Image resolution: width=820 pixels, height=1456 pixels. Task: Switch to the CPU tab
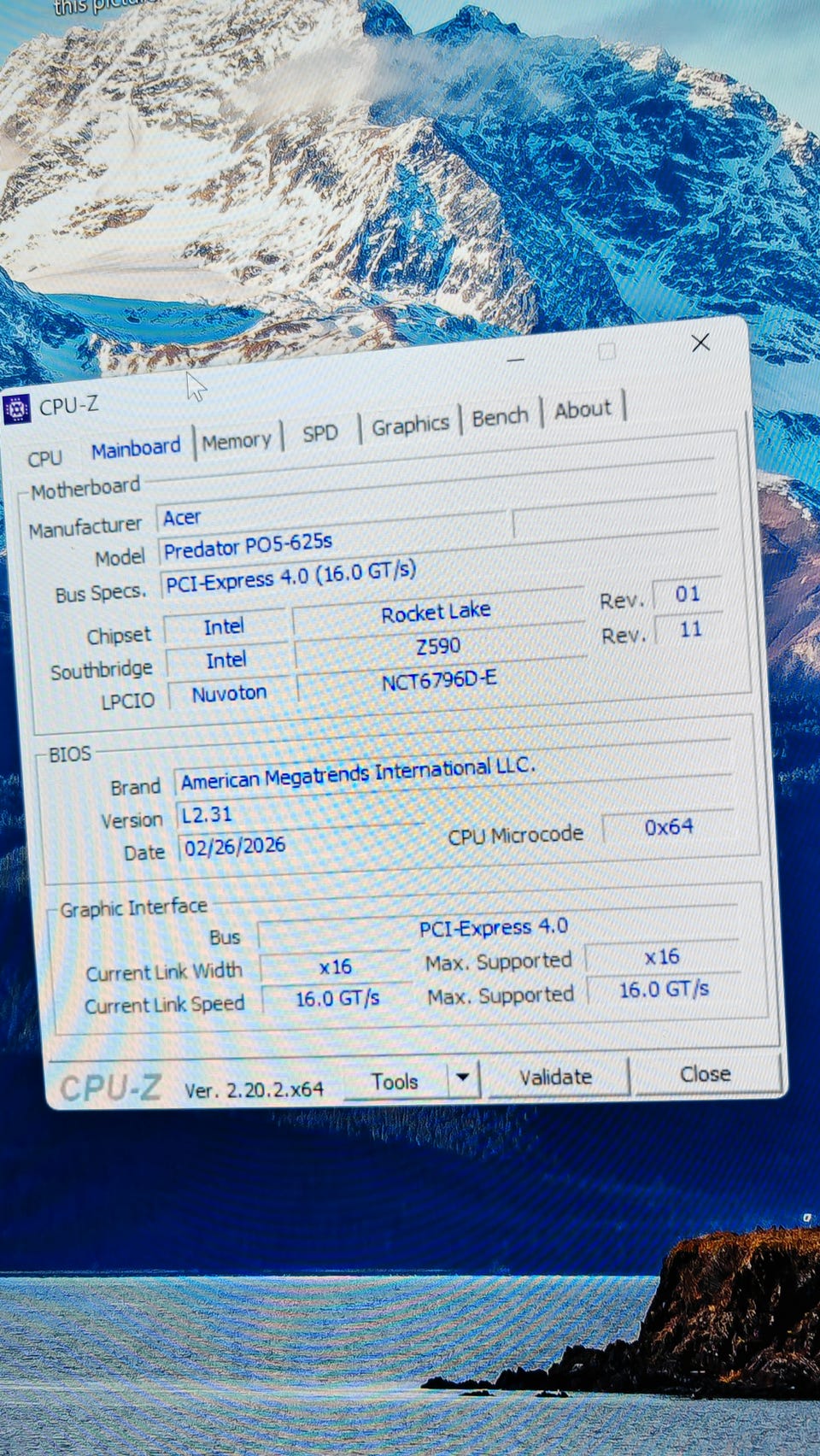click(x=44, y=458)
